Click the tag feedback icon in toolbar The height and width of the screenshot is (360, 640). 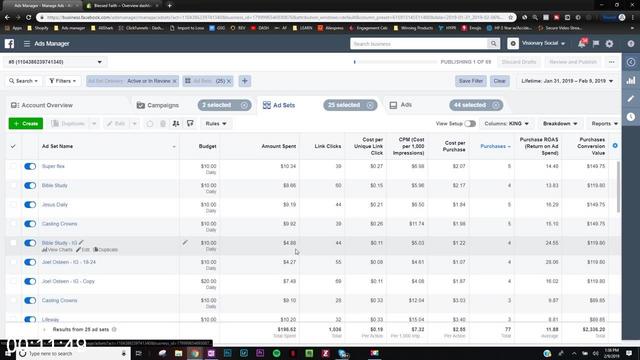pyautogui.click(x=190, y=123)
